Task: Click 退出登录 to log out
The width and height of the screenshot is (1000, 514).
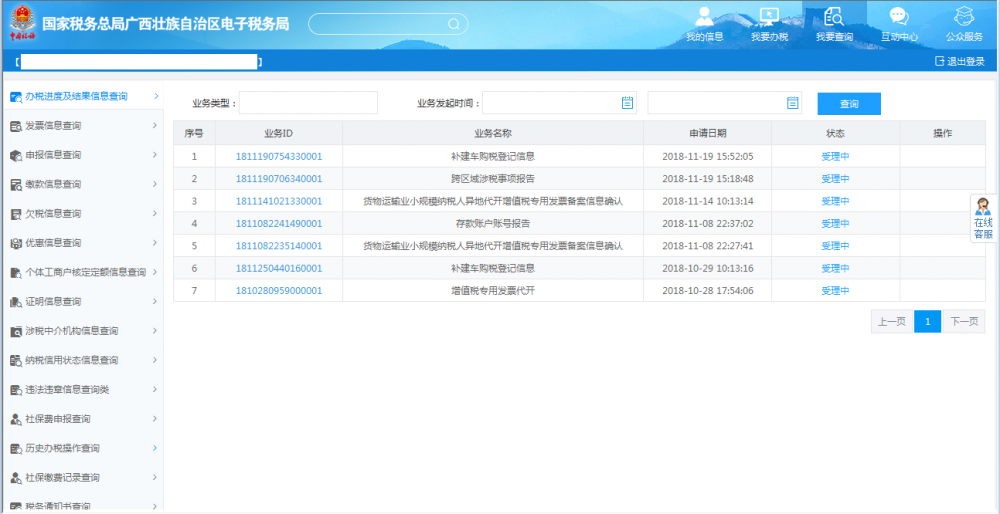Action: point(959,61)
